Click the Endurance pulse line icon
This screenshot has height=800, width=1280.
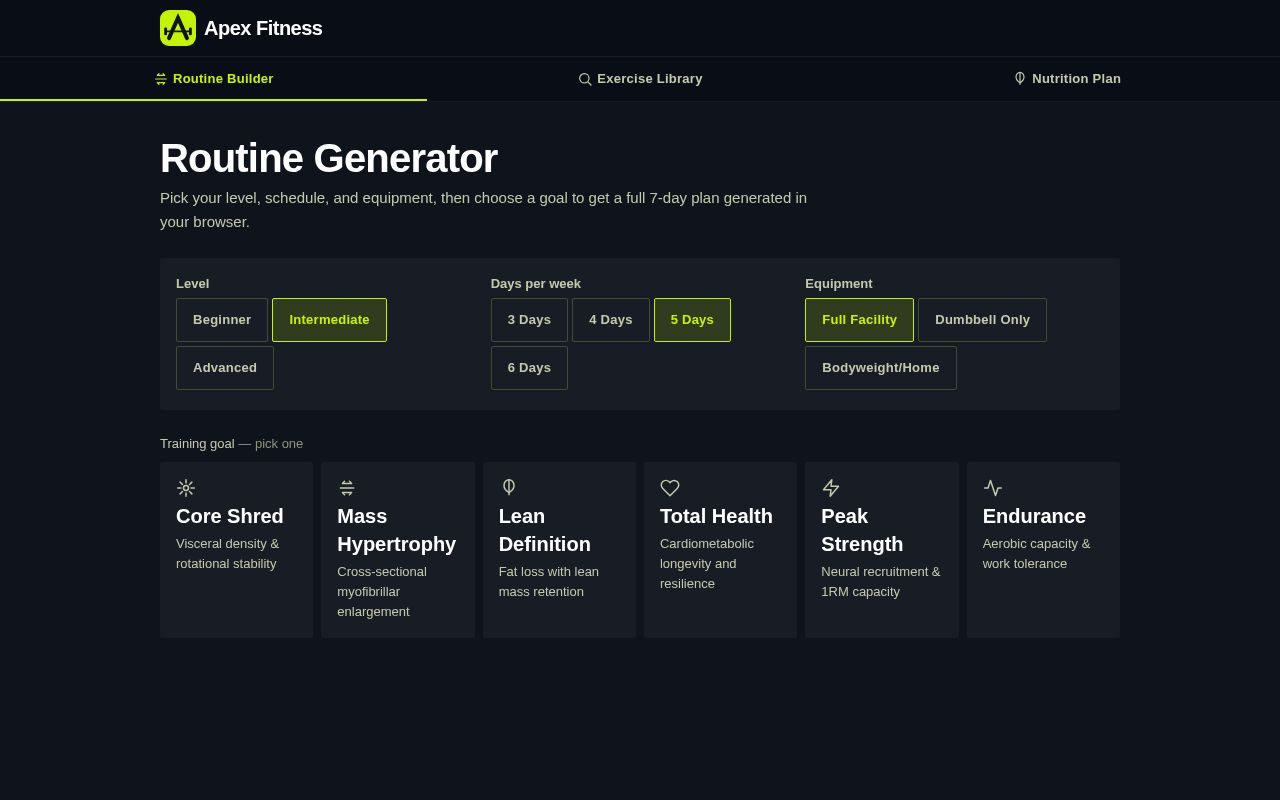(x=993, y=488)
